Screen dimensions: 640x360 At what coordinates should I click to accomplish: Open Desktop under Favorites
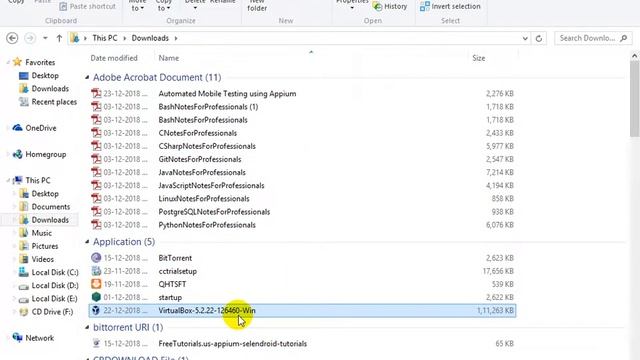pos(45,76)
